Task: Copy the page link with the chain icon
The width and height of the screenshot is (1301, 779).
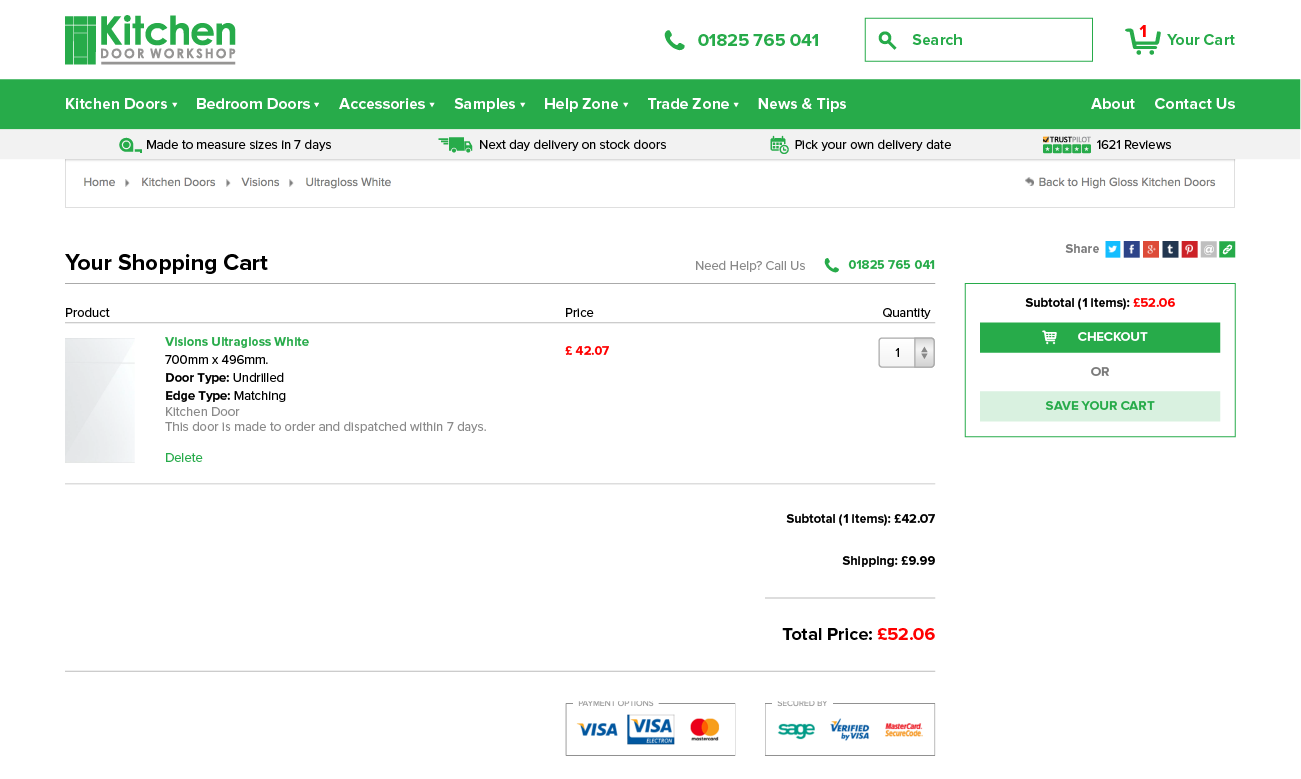Action: [1227, 249]
